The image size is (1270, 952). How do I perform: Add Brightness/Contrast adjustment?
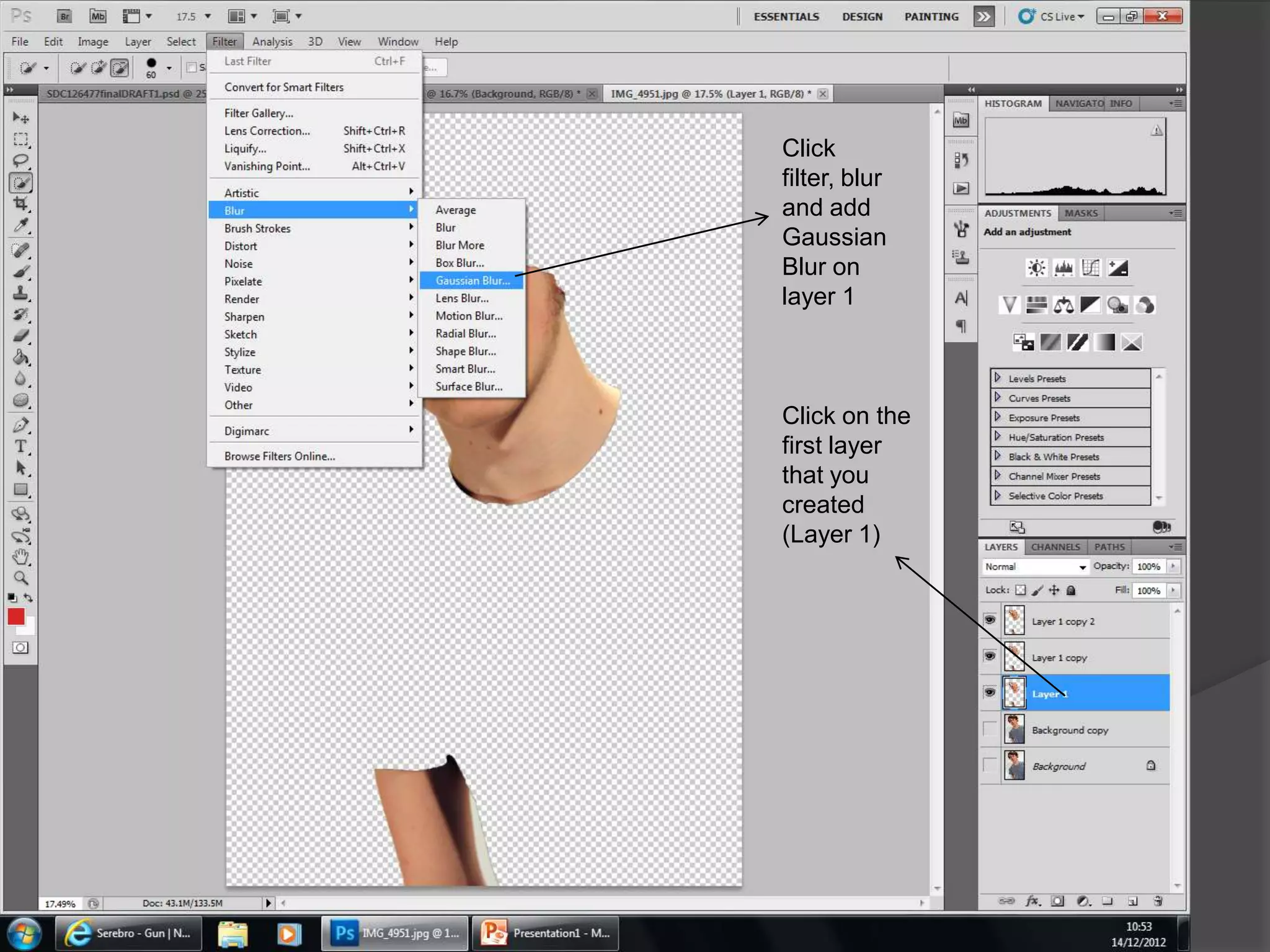1036,268
